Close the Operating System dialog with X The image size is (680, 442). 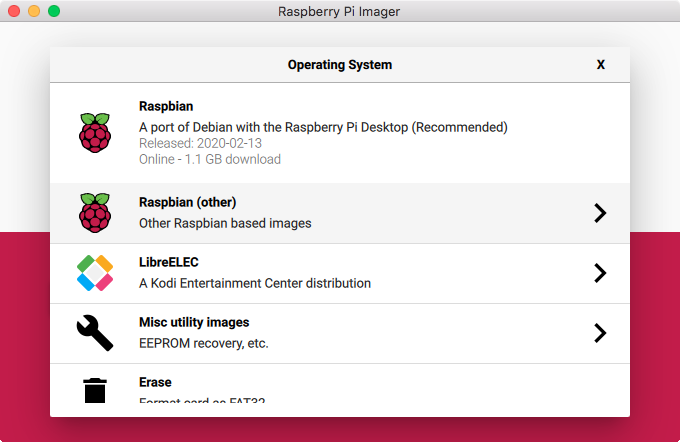click(601, 65)
